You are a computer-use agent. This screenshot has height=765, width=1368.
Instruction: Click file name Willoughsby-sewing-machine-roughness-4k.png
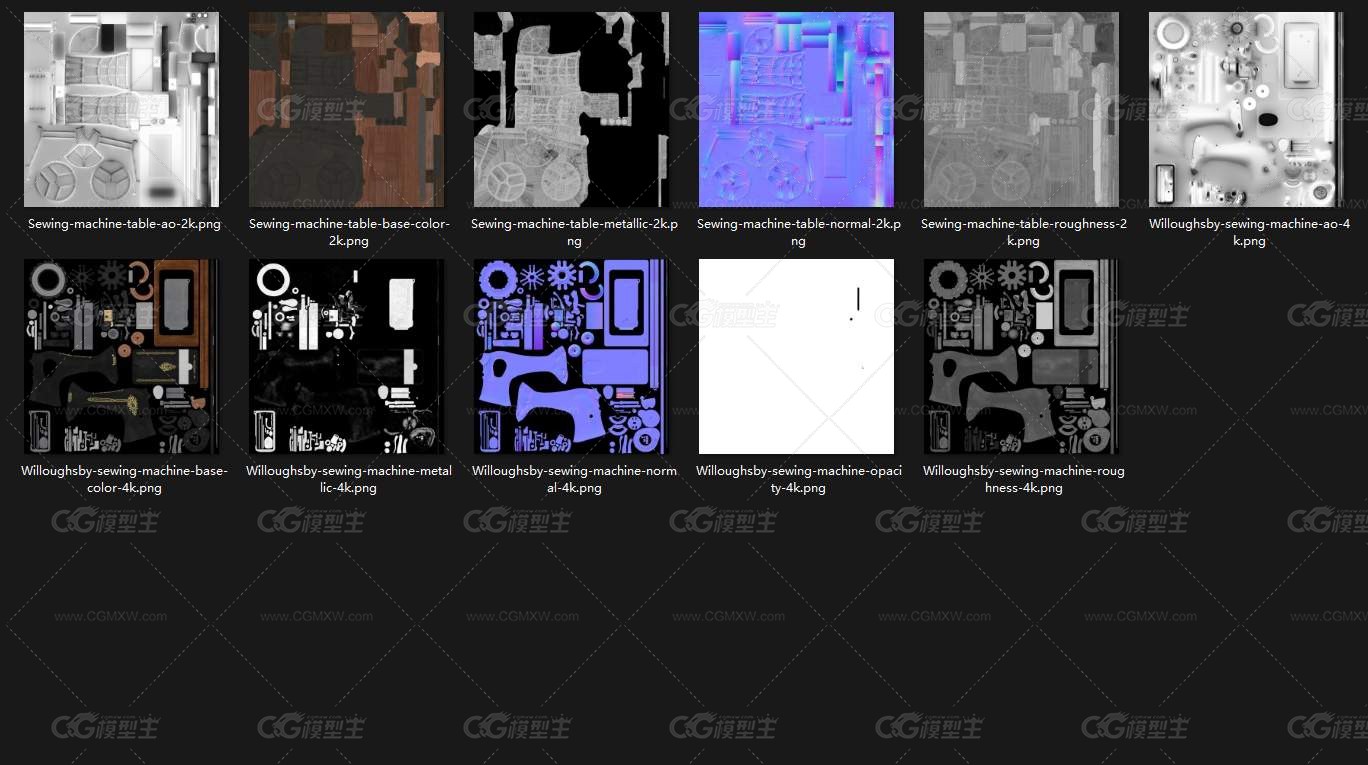point(1024,480)
